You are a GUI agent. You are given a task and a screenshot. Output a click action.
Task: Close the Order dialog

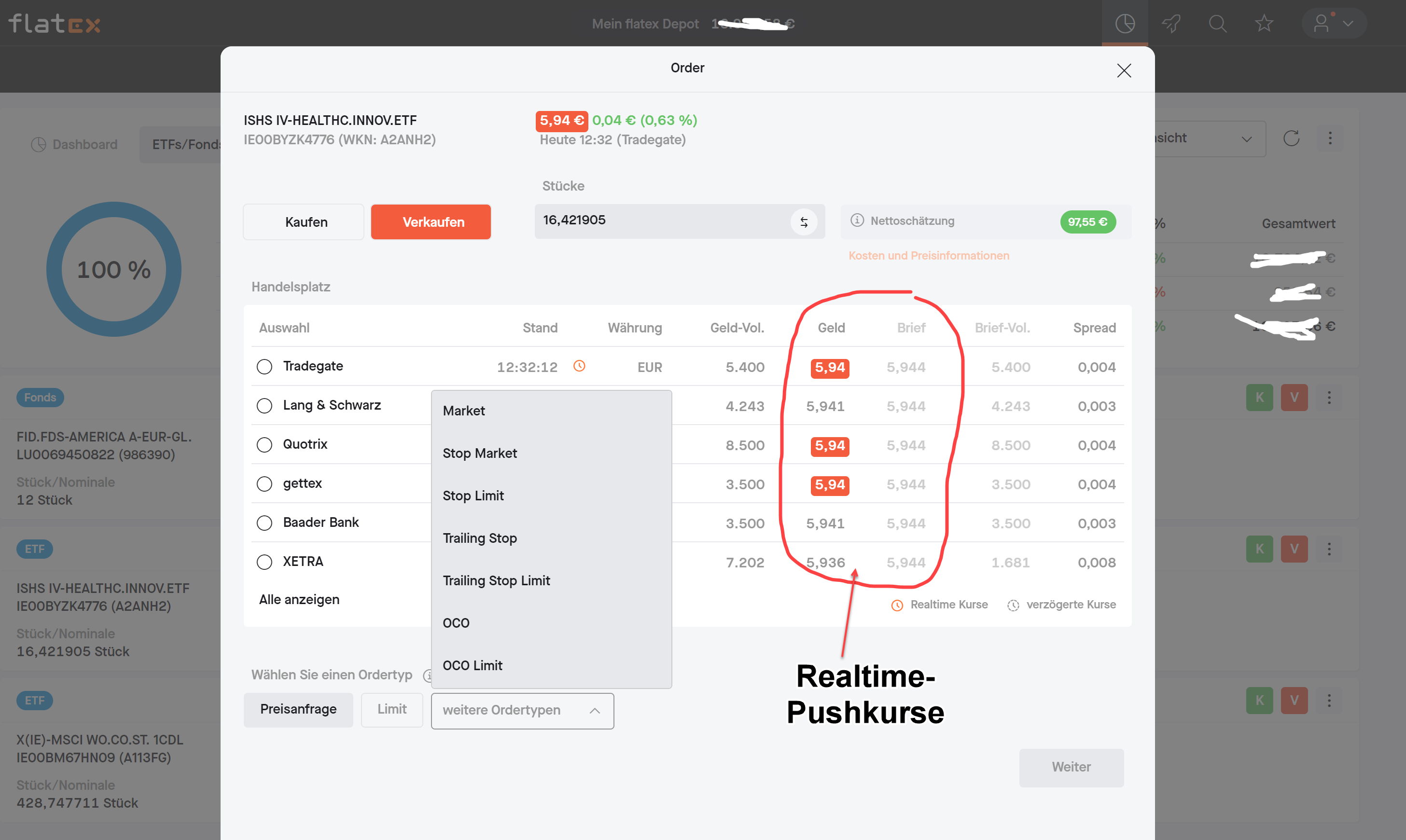click(x=1124, y=70)
